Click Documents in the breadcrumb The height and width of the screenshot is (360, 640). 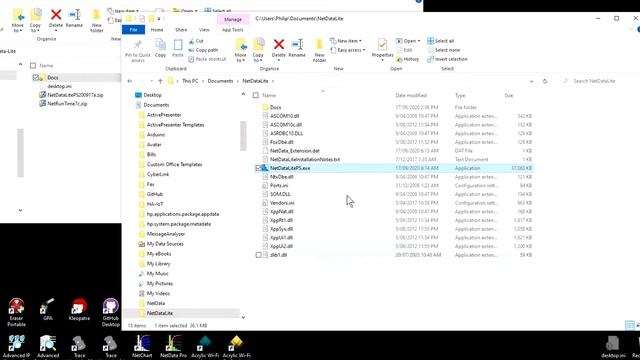coord(220,81)
